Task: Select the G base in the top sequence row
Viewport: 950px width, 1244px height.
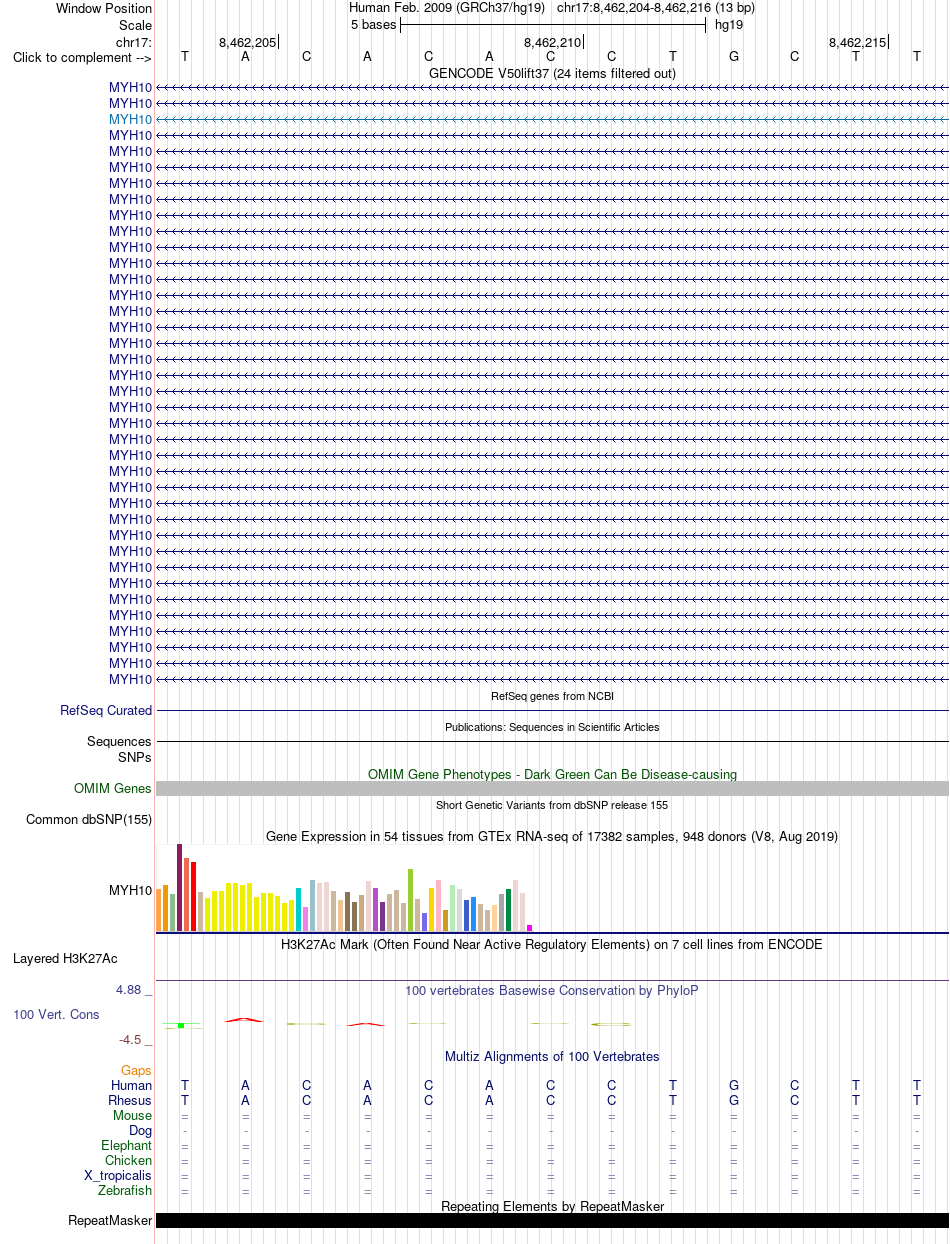Action: (734, 57)
